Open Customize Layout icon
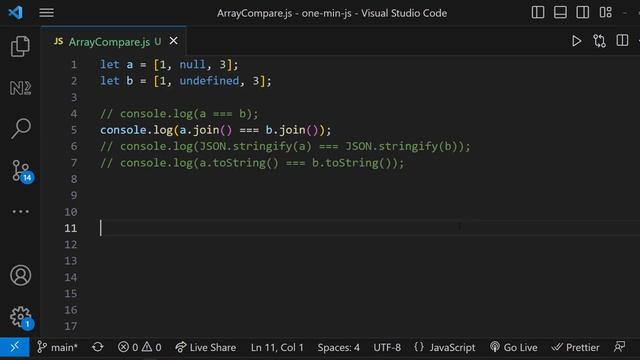Image resolution: width=640 pixels, height=360 pixels. (x=605, y=13)
